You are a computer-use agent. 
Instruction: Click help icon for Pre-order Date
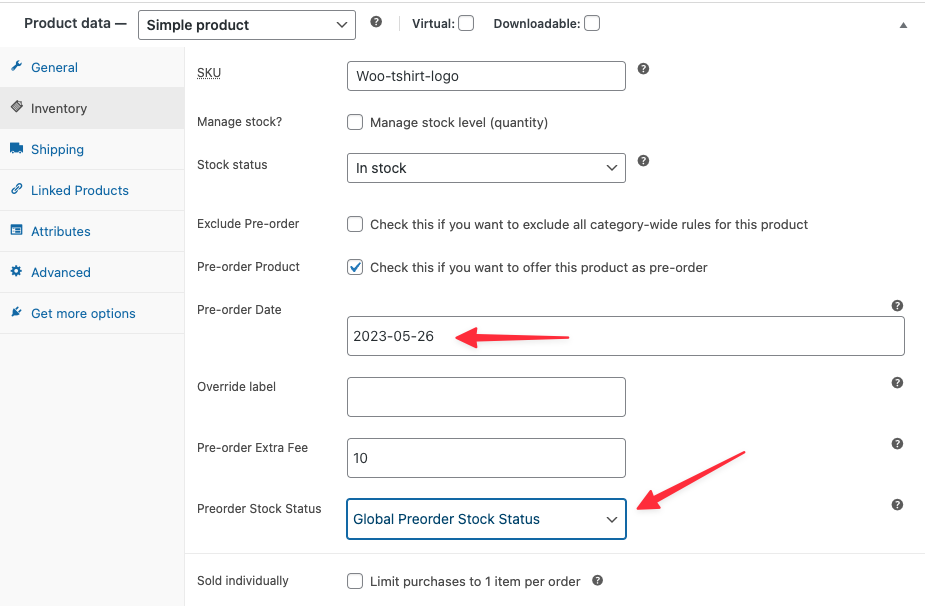(897, 306)
